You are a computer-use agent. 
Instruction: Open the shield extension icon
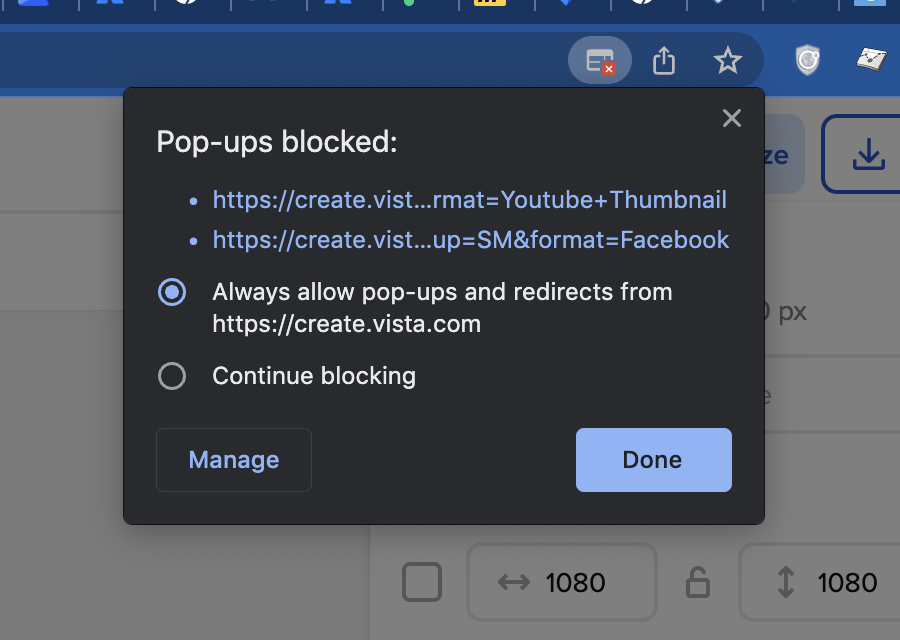click(x=808, y=60)
